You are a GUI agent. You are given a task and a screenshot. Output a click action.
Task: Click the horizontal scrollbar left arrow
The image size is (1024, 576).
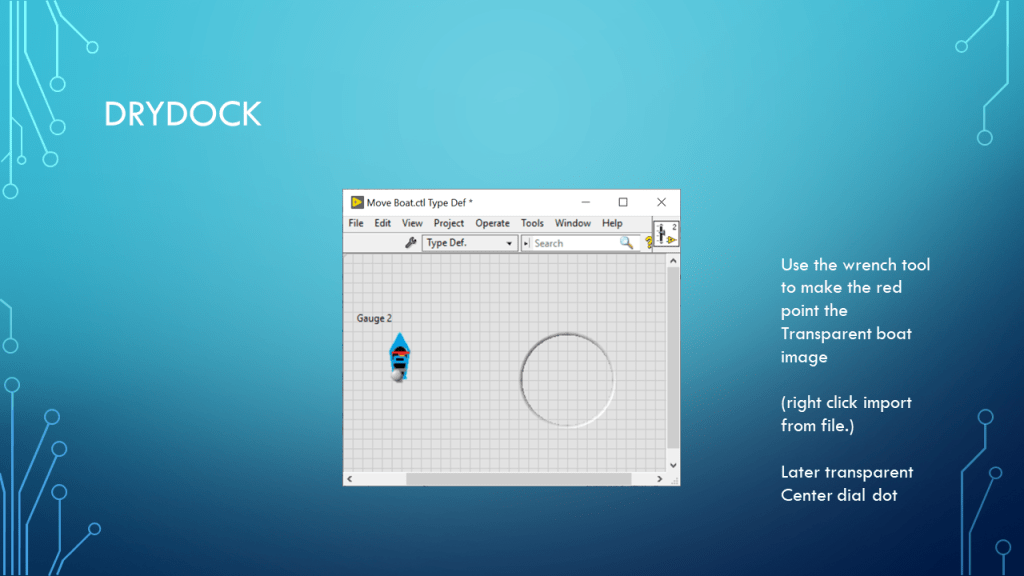[349, 479]
